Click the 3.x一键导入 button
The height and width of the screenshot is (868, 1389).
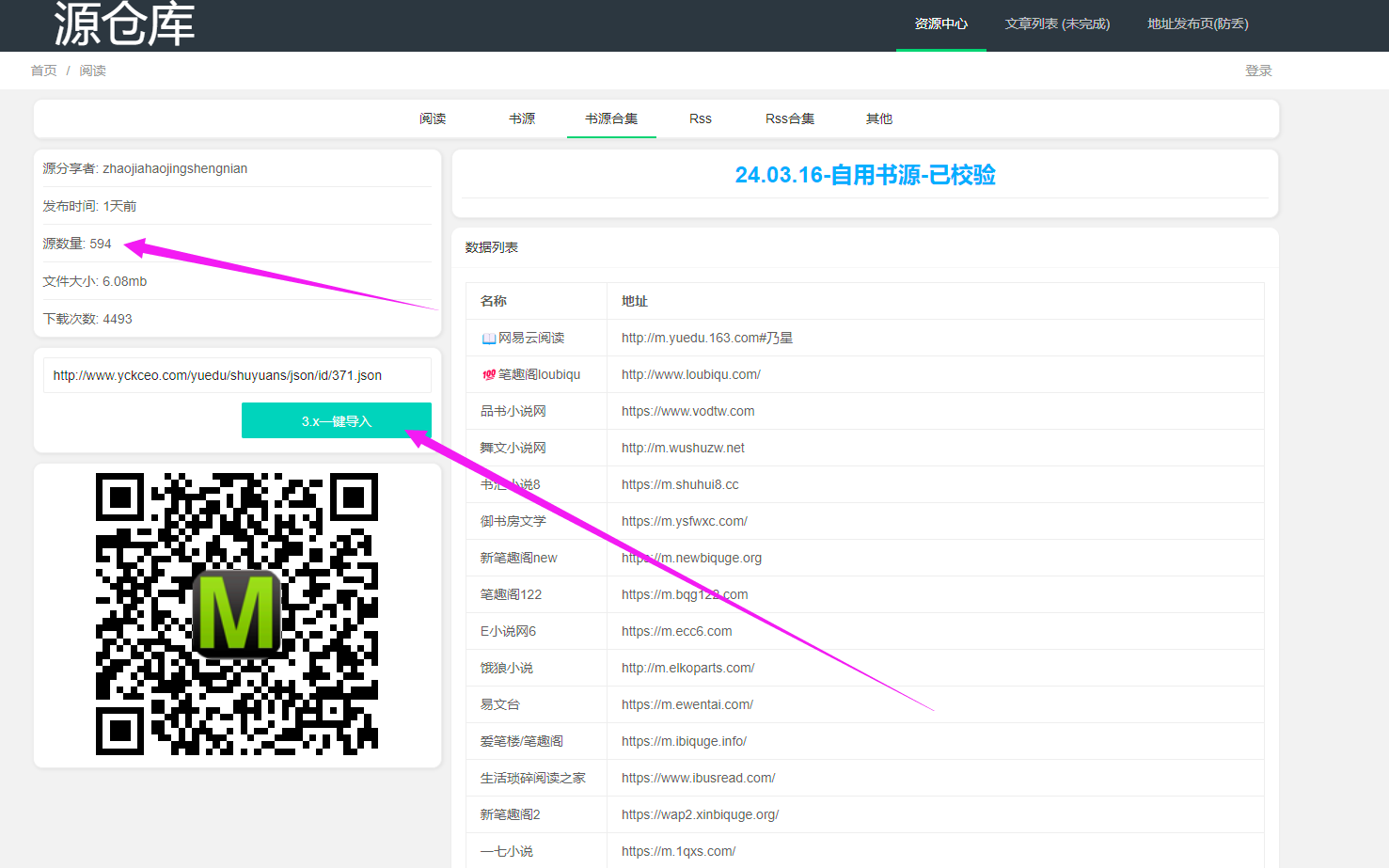point(337,420)
